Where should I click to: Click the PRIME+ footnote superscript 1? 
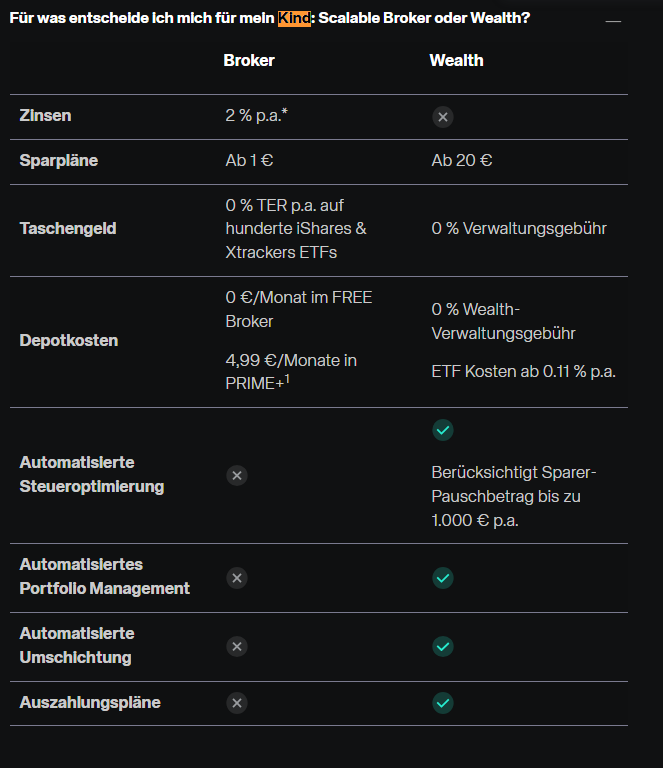pyautogui.click(x=287, y=379)
